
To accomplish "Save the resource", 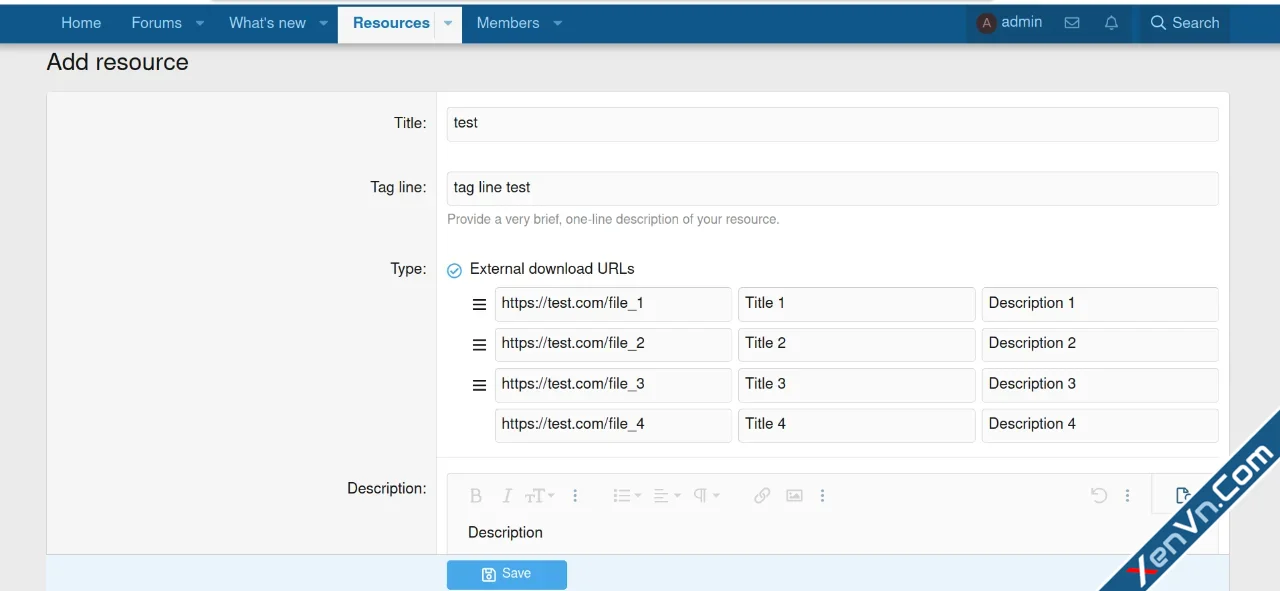I will click(506, 574).
